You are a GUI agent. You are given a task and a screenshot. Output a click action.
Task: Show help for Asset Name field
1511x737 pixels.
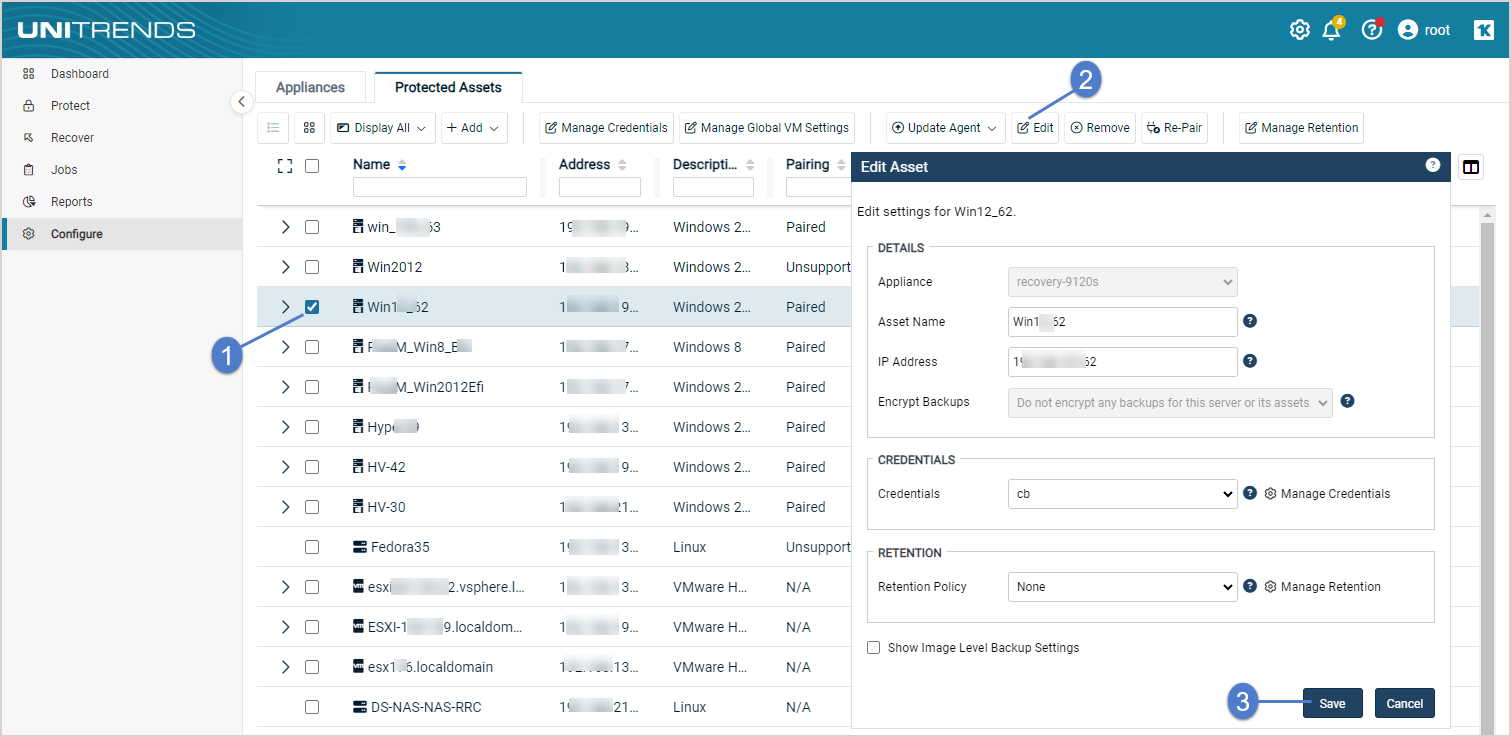point(1249,321)
